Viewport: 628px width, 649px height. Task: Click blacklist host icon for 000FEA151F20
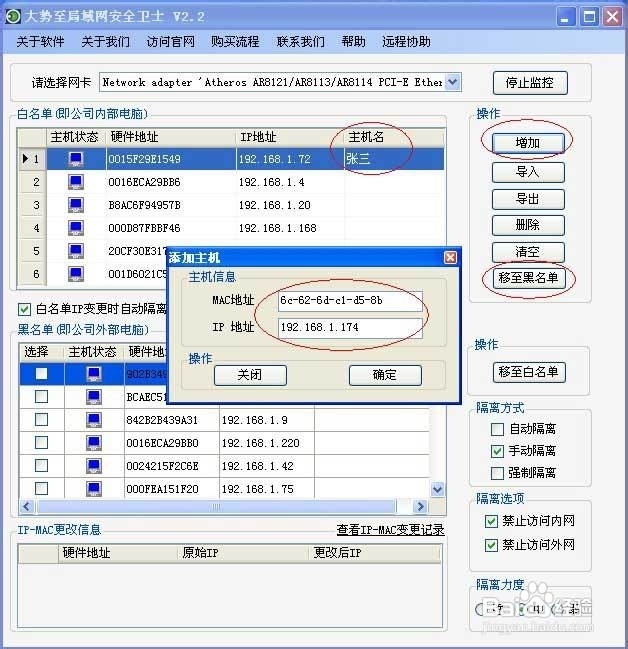94,488
